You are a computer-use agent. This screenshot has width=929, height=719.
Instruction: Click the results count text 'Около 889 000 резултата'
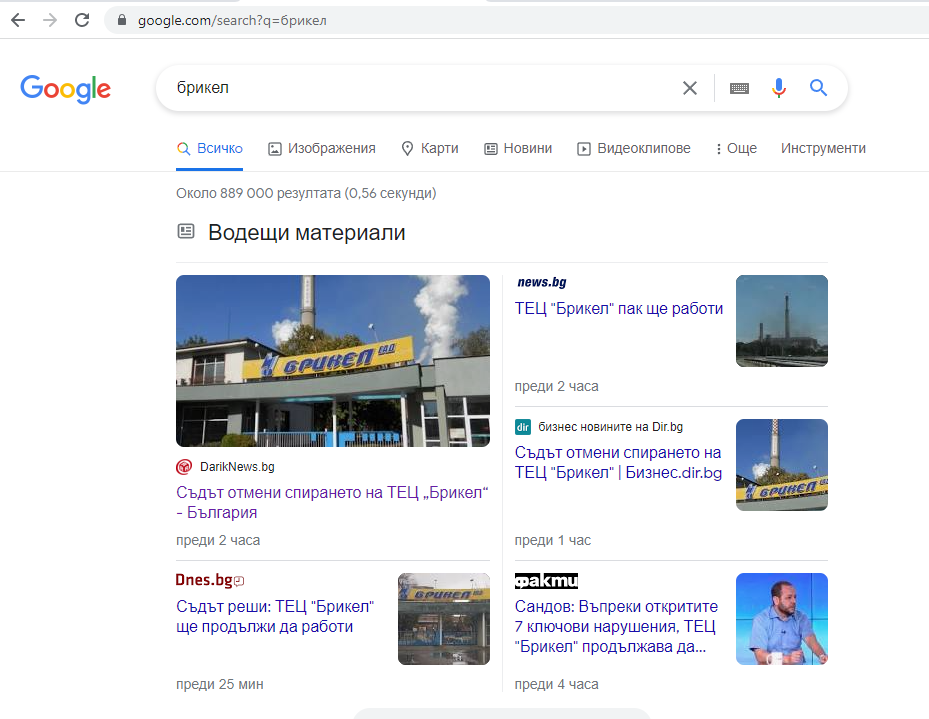pos(257,193)
